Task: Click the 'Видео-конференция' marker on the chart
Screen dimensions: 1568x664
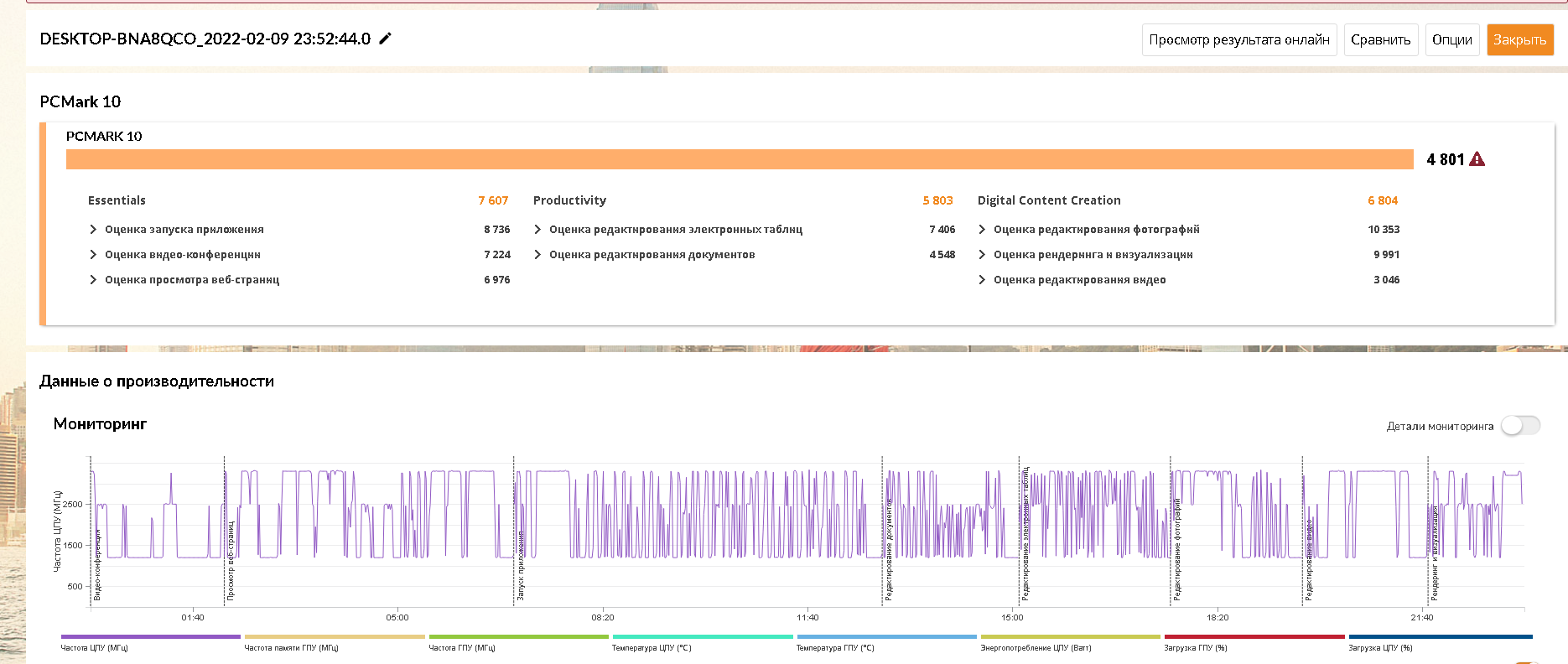Action: point(97,564)
